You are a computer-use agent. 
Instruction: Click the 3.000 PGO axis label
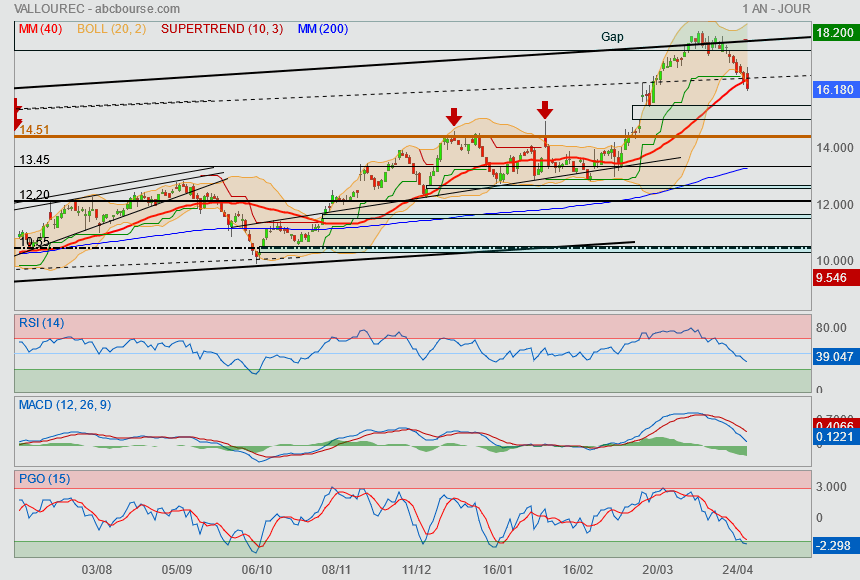click(831, 487)
